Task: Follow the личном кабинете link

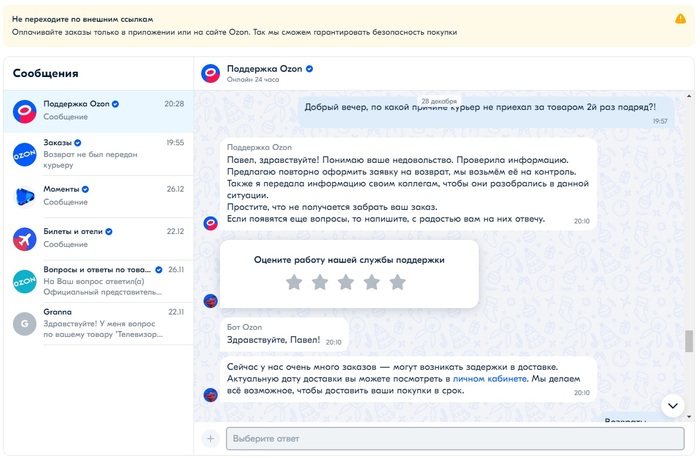Action: tap(489, 379)
